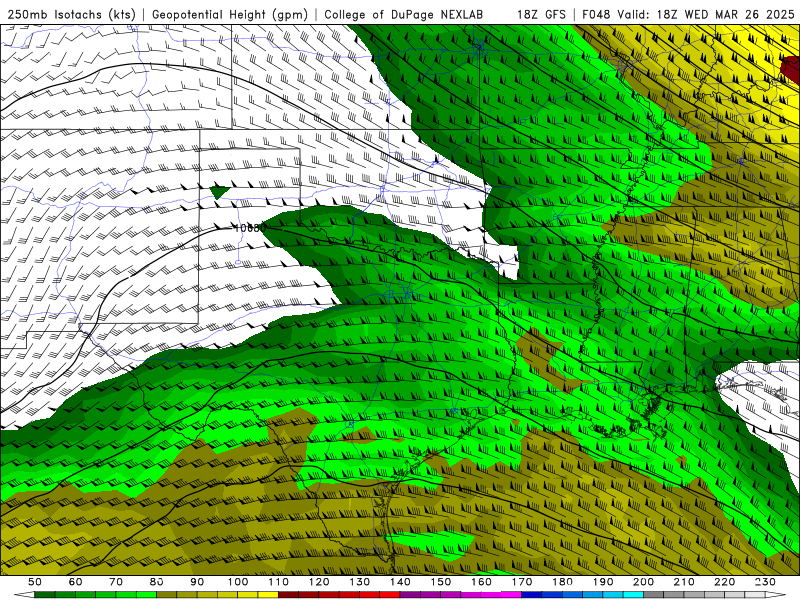Click the dark red wind maximum in top-right corner
The height and width of the screenshot is (600, 800).
click(791, 69)
